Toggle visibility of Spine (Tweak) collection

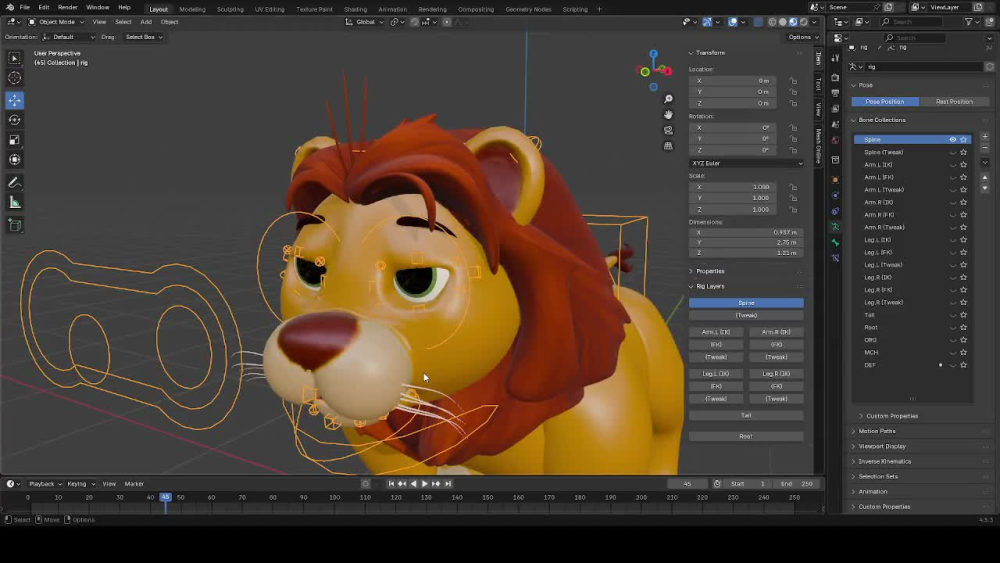pos(953,152)
